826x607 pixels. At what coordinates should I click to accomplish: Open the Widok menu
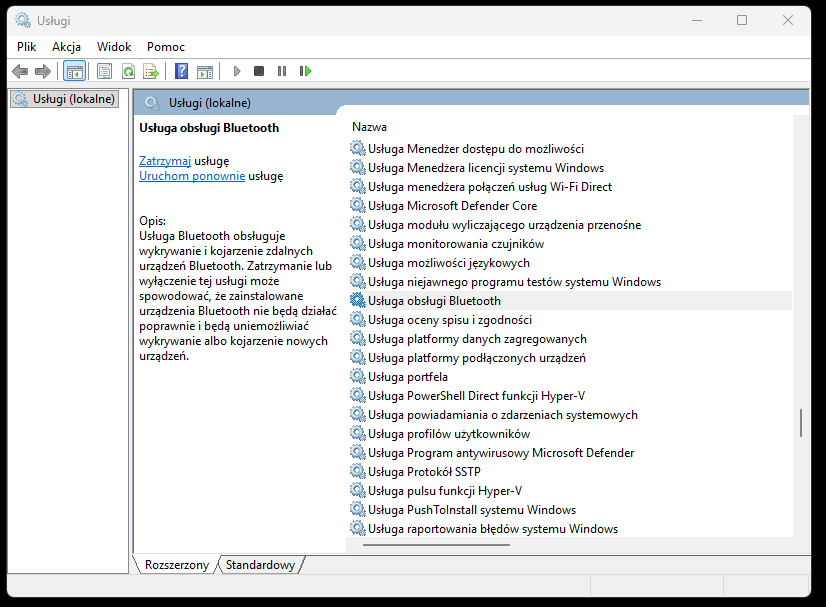[114, 47]
